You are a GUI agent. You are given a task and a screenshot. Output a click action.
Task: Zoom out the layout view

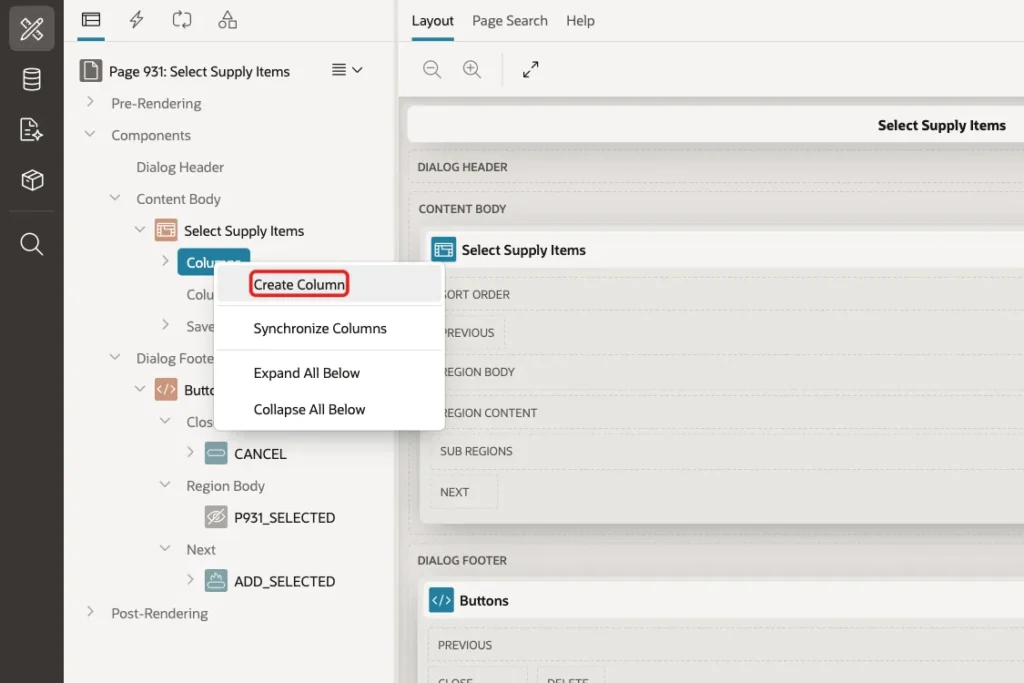pos(432,69)
